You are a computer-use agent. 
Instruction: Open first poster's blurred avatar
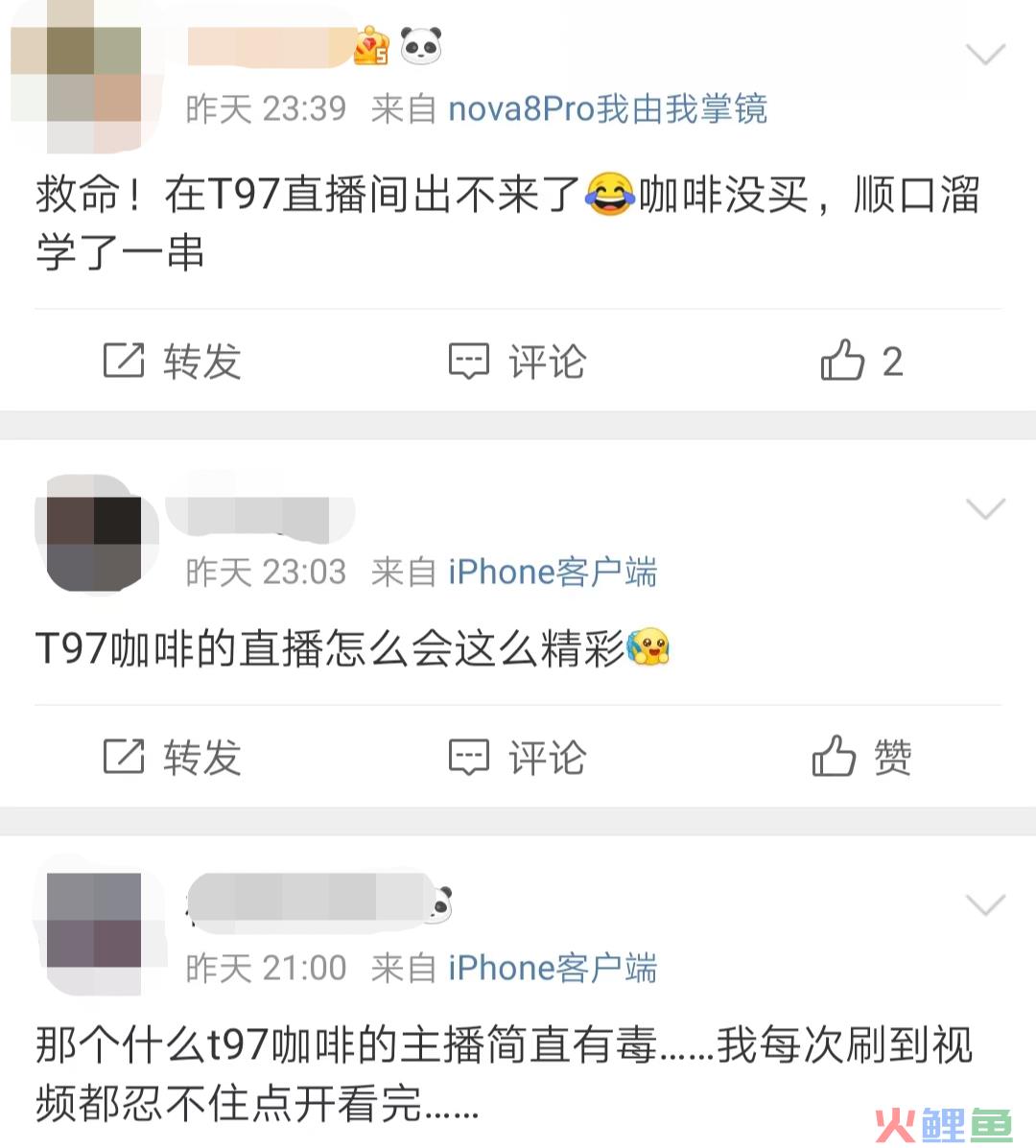click(84, 77)
